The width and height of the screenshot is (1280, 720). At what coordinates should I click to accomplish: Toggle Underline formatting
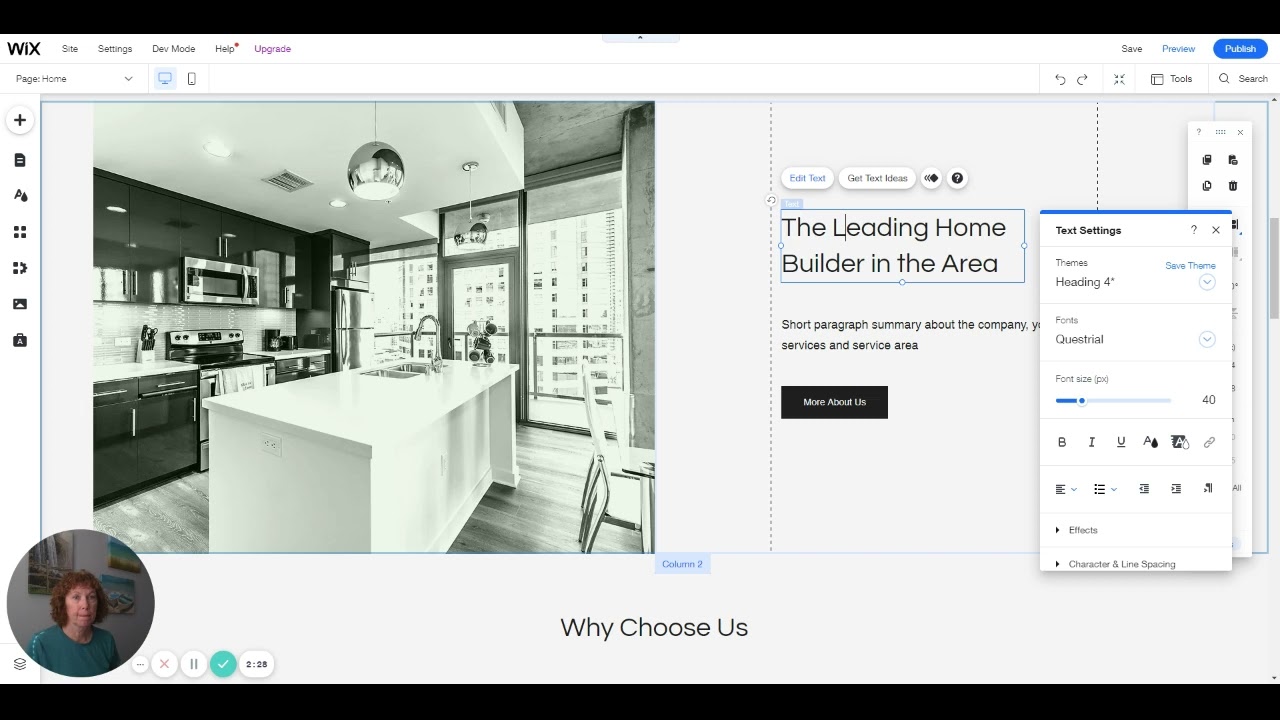pyautogui.click(x=1121, y=442)
